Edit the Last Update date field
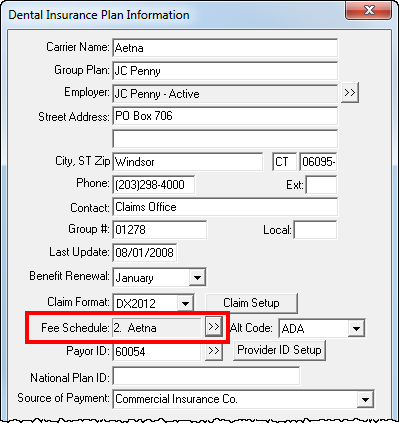399x426 pixels. [145, 253]
